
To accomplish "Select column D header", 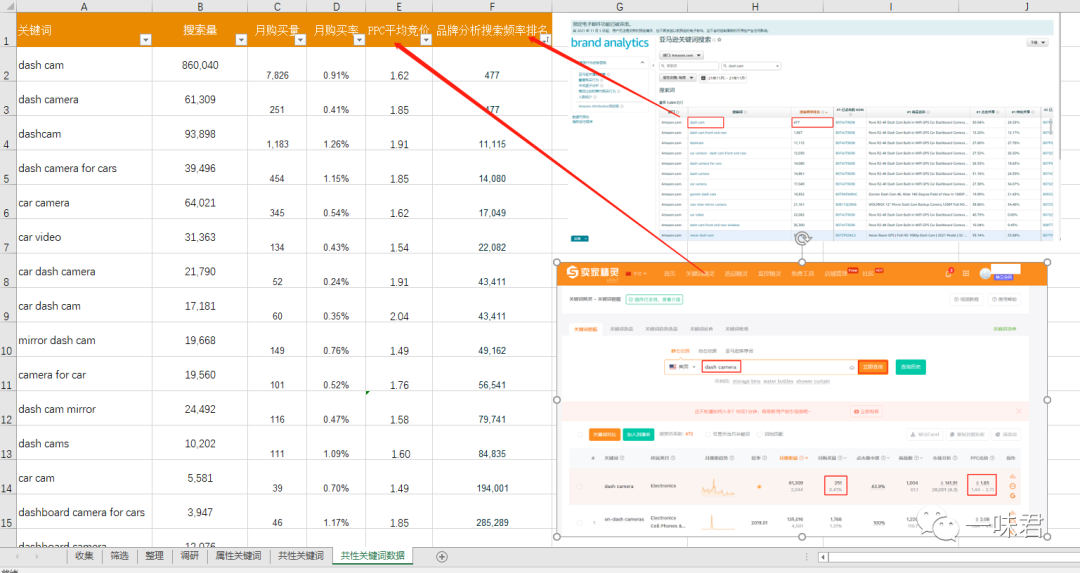I will point(336,6).
